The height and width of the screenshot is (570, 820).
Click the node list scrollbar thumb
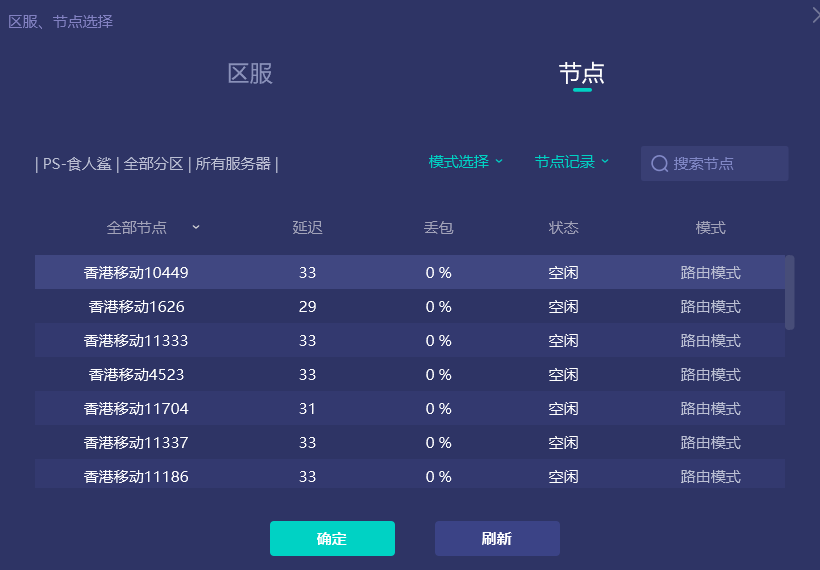tap(790, 292)
